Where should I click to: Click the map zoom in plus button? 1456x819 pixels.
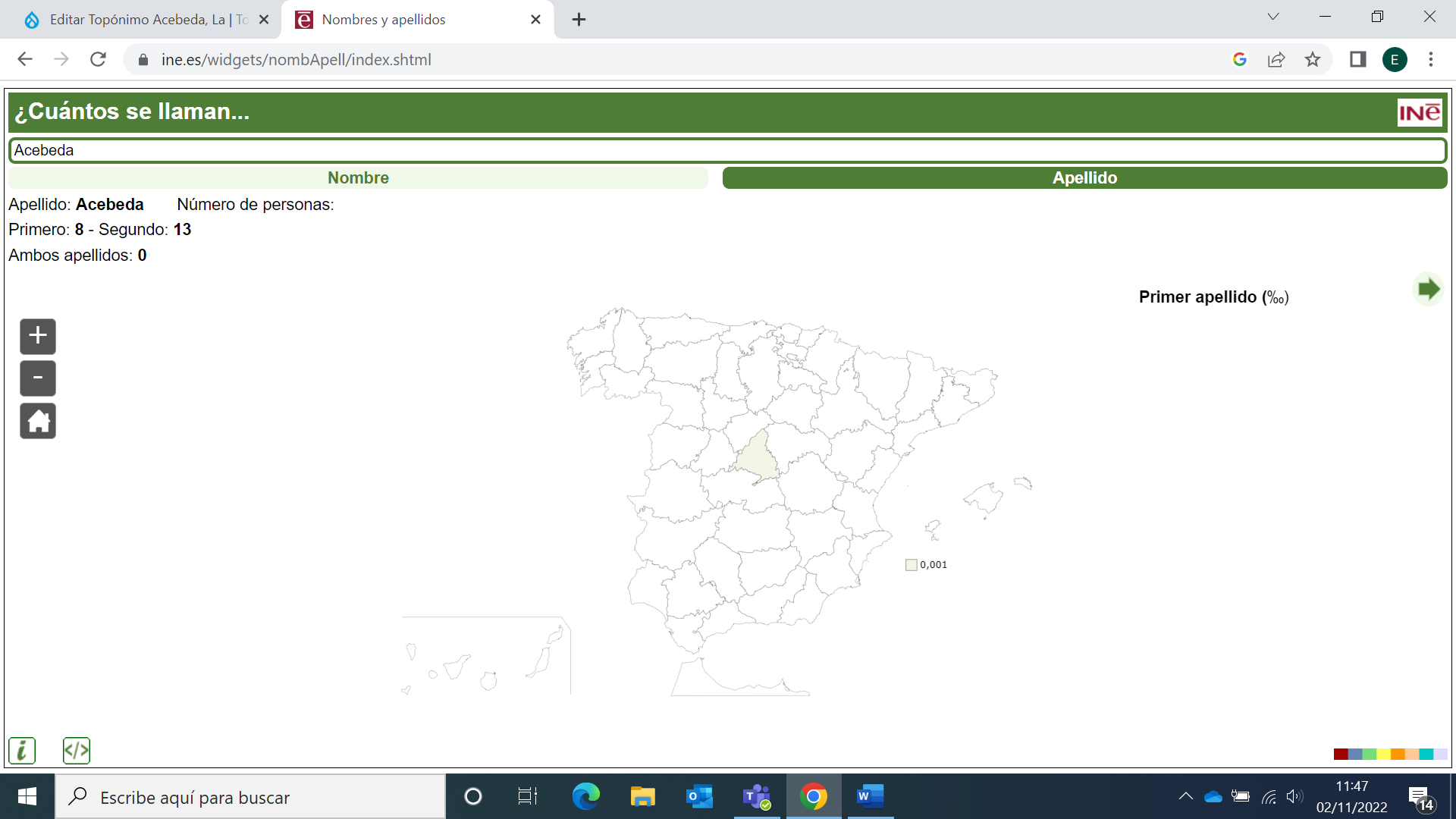click(x=38, y=336)
